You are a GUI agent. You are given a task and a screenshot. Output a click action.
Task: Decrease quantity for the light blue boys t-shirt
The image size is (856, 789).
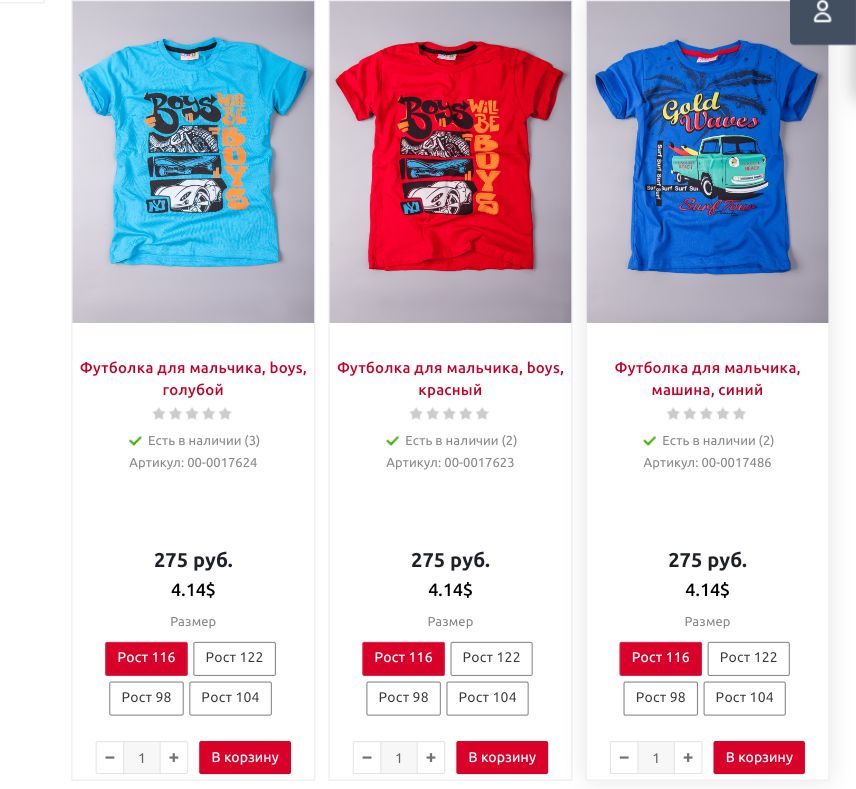tap(110, 757)
